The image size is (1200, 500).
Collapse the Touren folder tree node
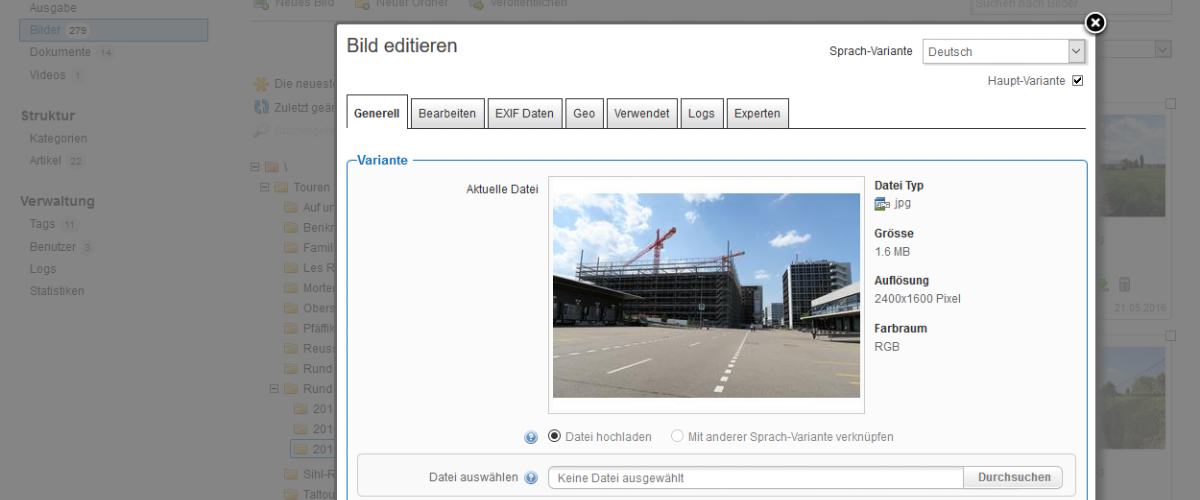pos(265,188)
